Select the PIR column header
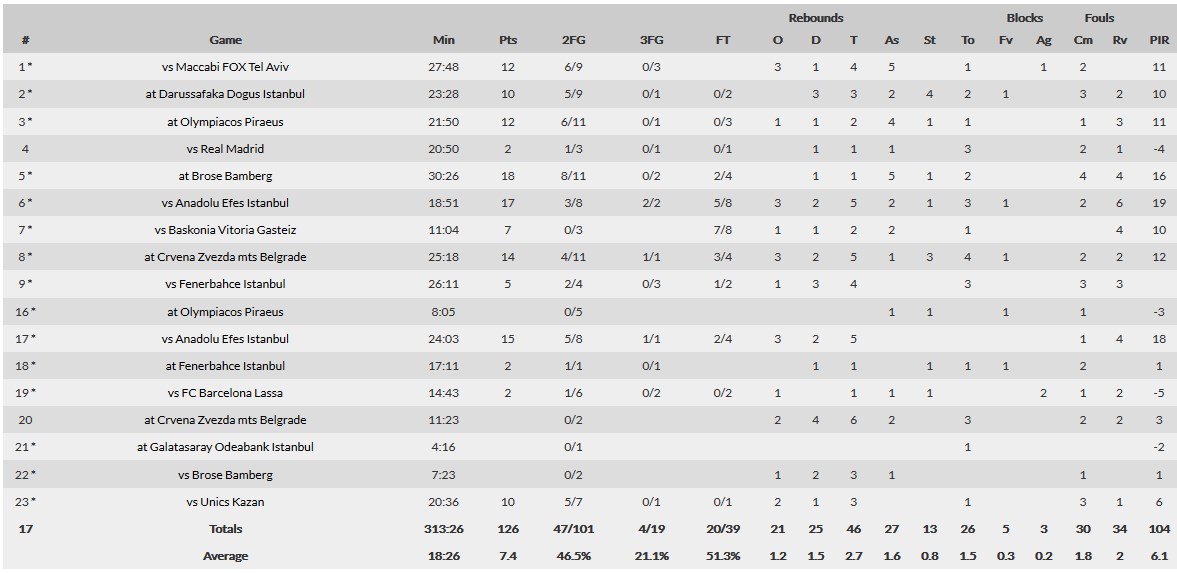Viewport: 1177px width, 573px height. [1159, 40]
